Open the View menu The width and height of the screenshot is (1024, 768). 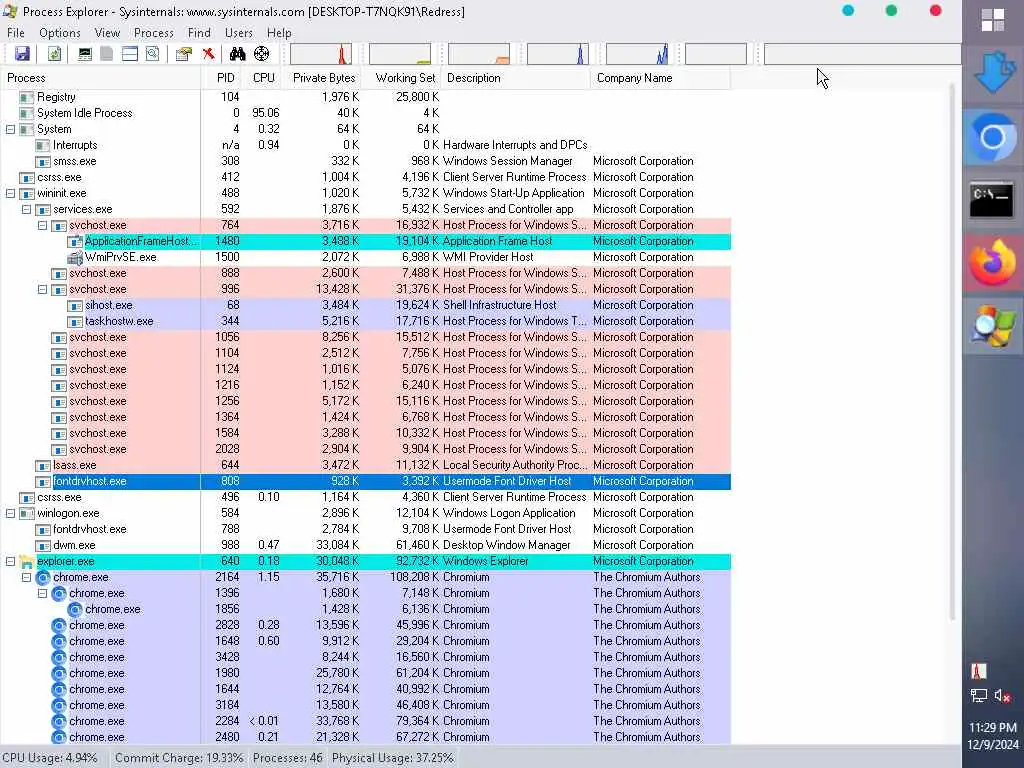tap(107, 33)
